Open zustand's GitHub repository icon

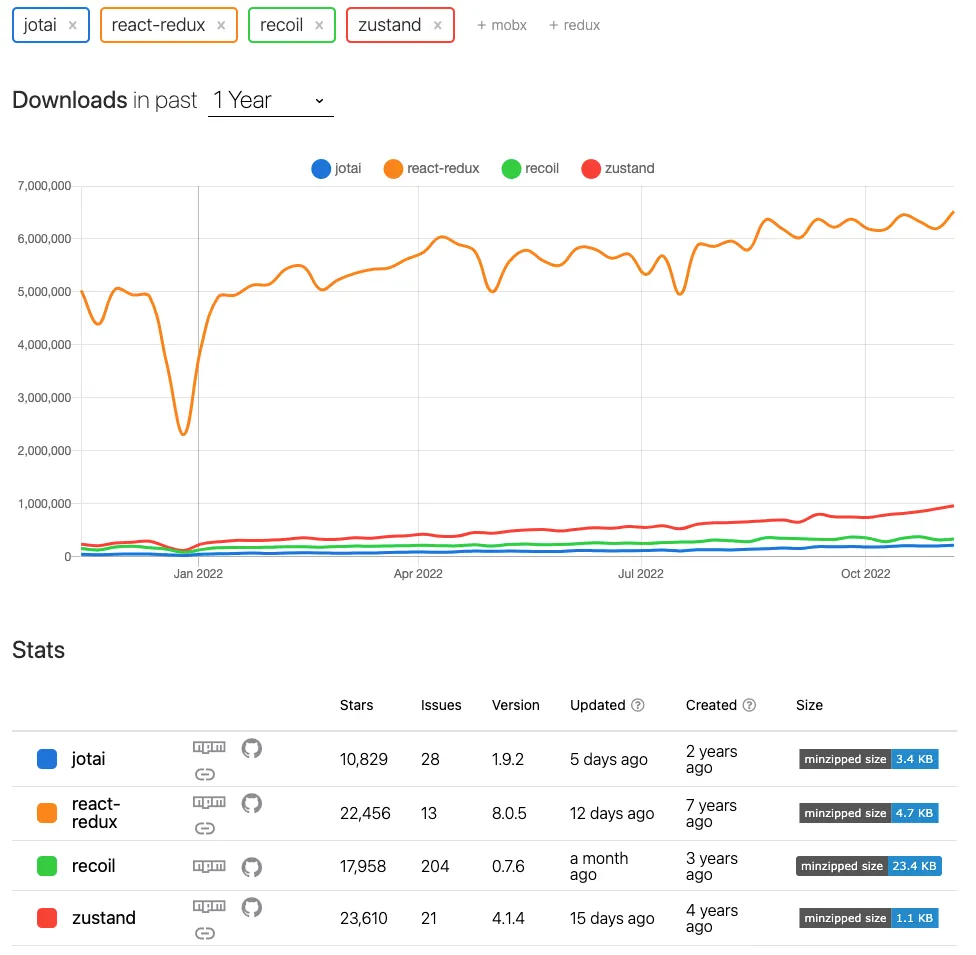(251, 907)
